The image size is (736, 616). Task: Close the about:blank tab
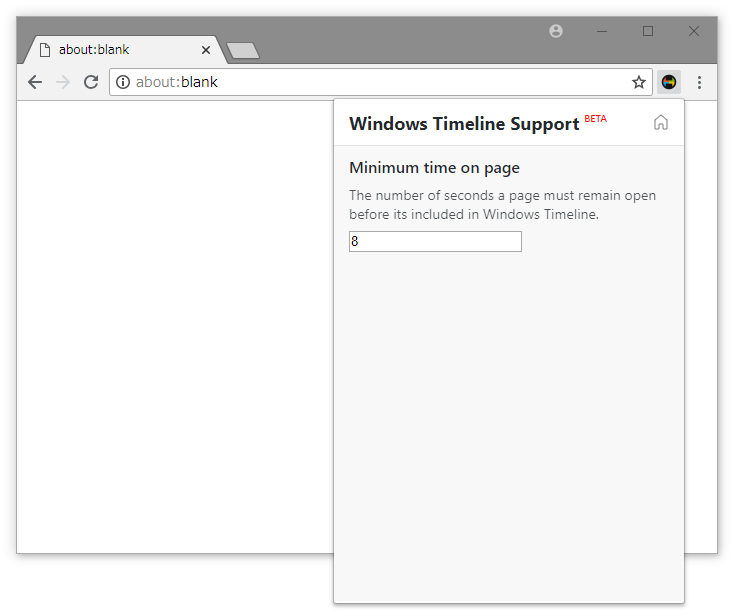pyautogui.click(x=206, y=50)
